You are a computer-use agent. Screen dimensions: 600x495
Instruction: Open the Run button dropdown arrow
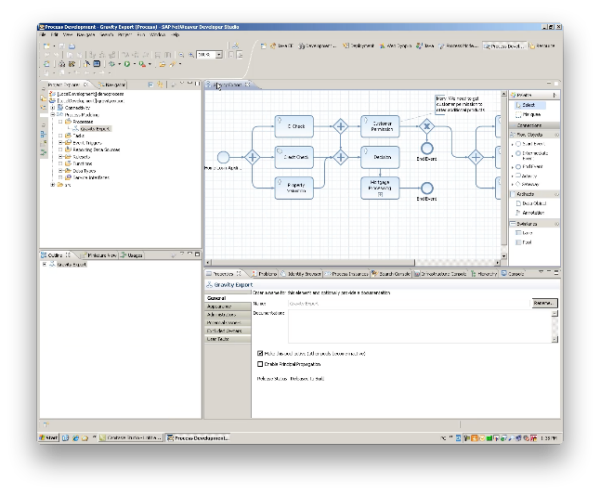[134, 64]
